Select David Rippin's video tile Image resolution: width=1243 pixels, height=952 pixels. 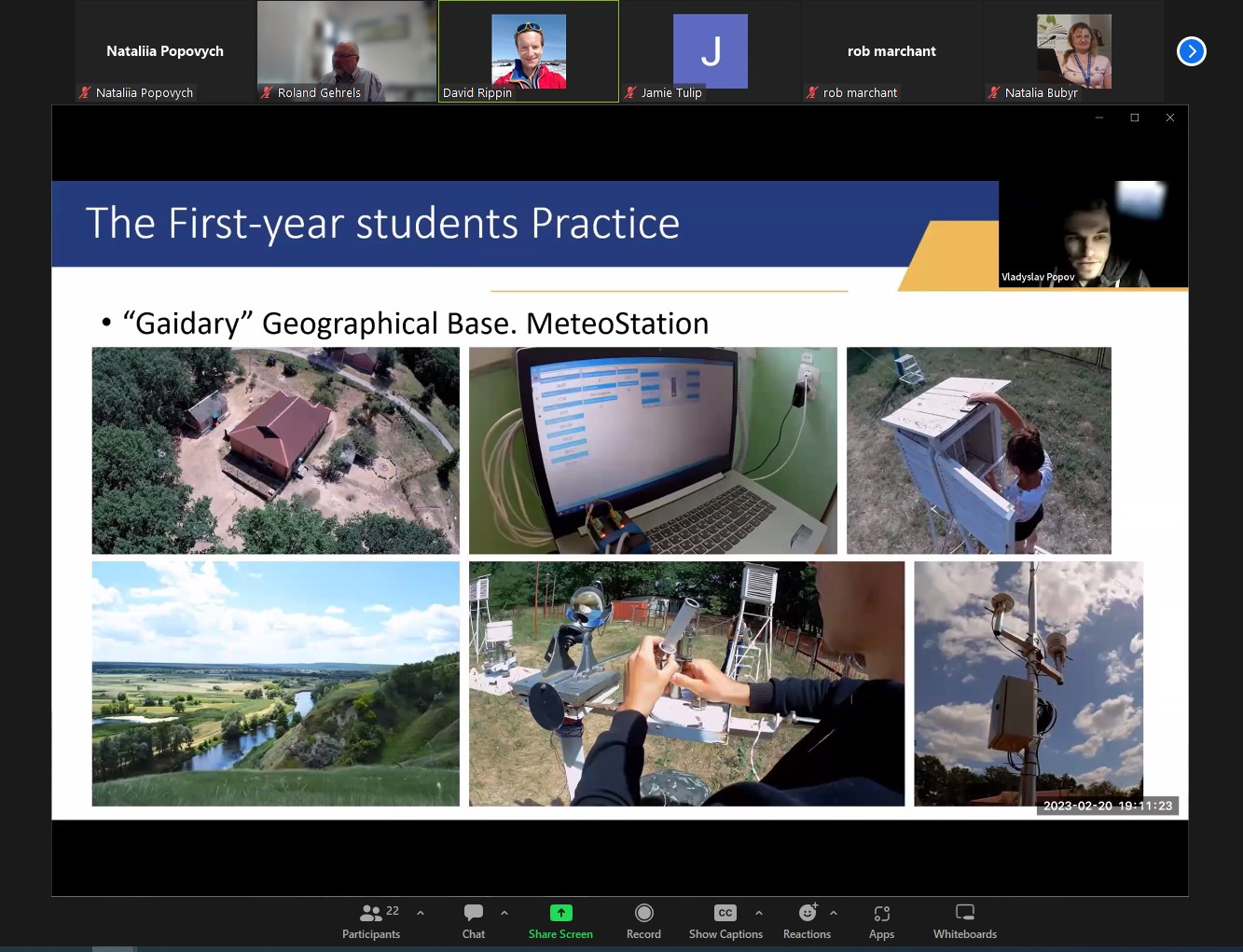[x=529, y=51]
